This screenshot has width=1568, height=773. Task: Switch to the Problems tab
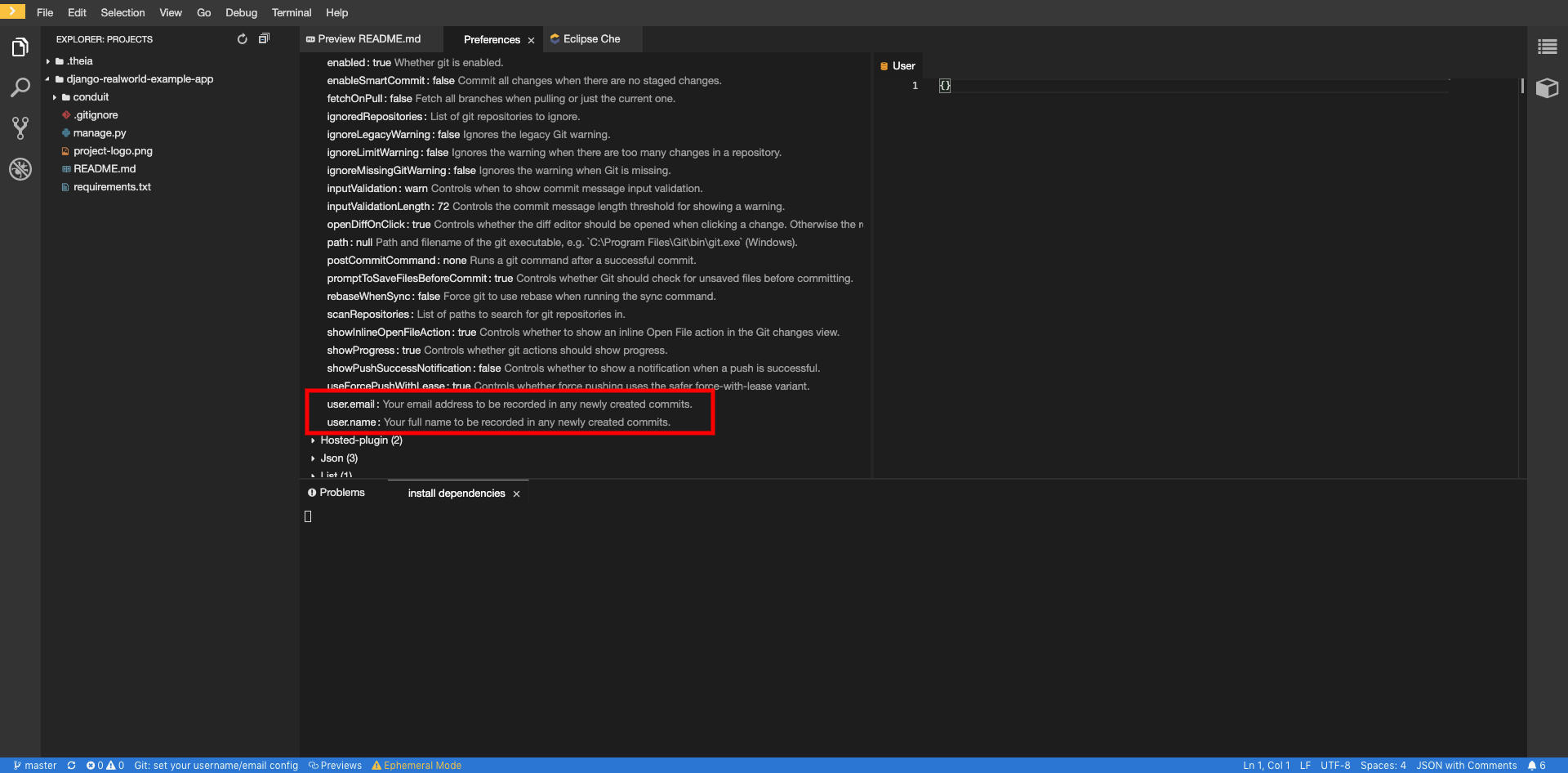click(x=341, y=493)
